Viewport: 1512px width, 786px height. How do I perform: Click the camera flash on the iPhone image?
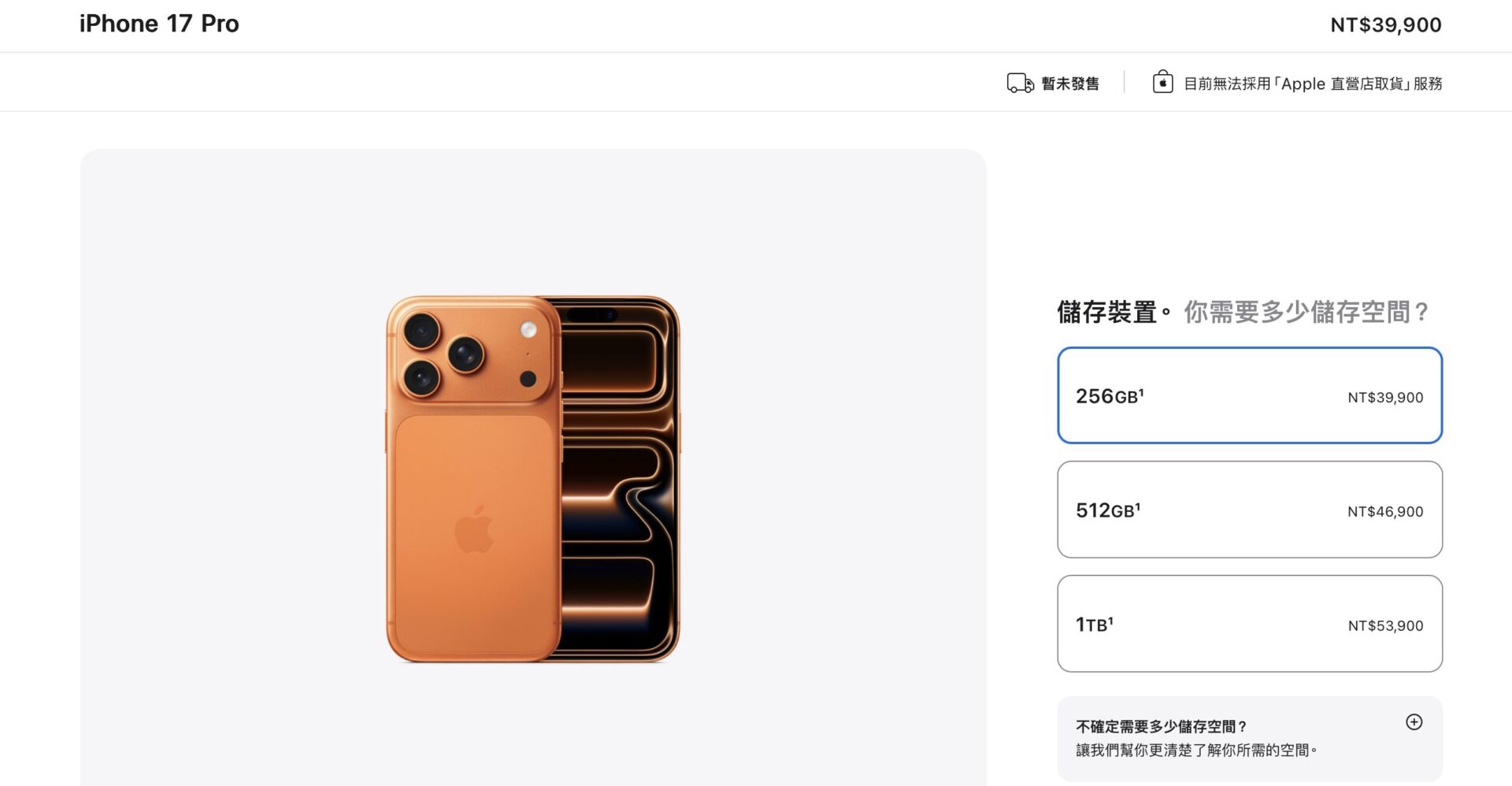(x=528, y=329)
